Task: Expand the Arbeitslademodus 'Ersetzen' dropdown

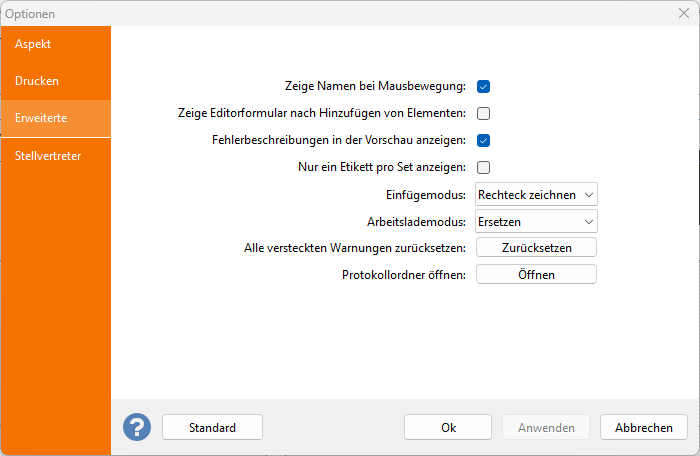Action: click(536, 221)
